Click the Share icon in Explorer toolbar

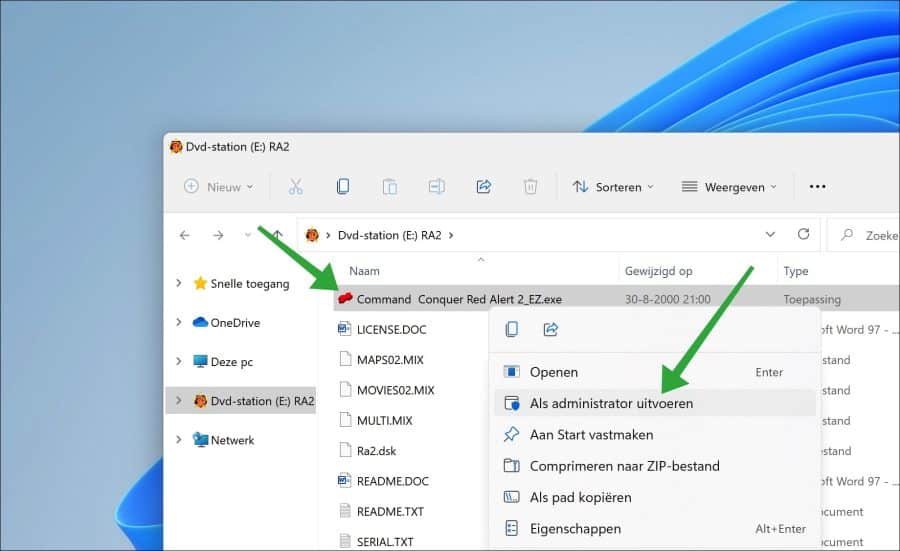(483, 187)
